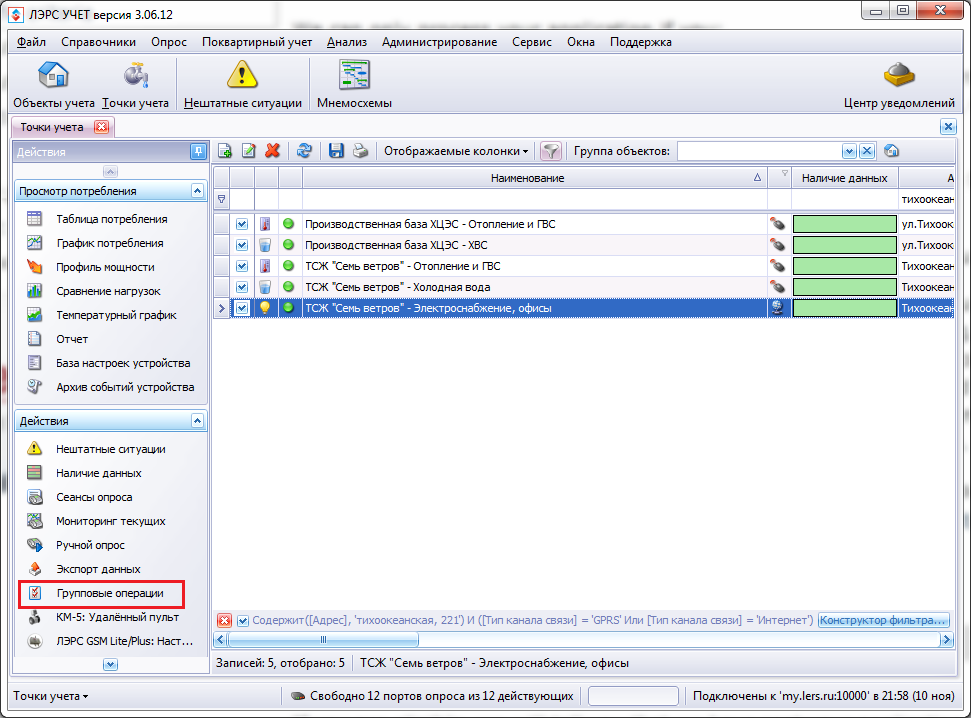Refresh the list with the blue arrows icon
Image resolution: width=971 pixels, height=718 pixels.
click(x=304, y=151)
